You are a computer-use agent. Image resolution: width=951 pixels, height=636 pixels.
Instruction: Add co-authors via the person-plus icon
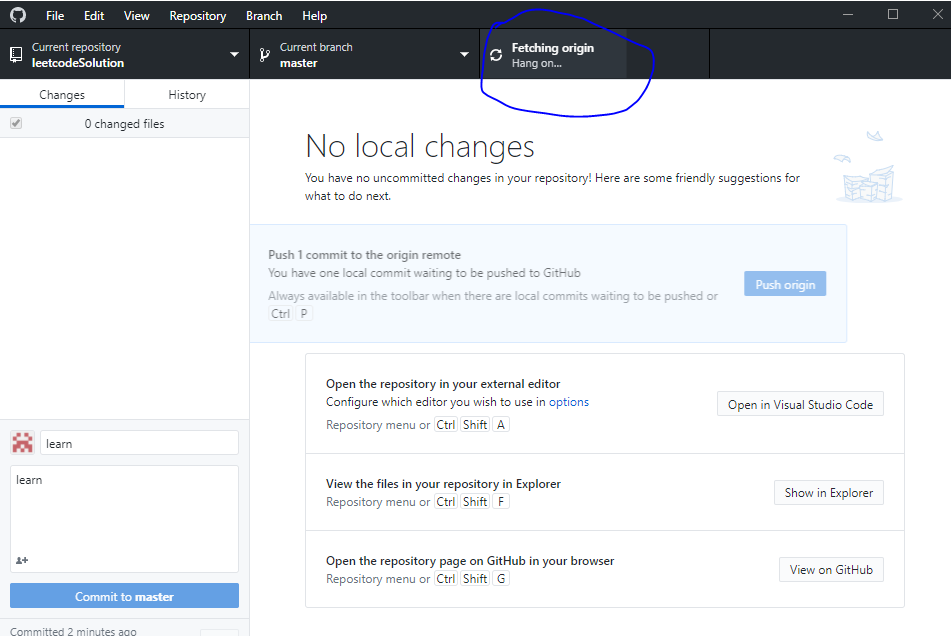click(22, 560)
